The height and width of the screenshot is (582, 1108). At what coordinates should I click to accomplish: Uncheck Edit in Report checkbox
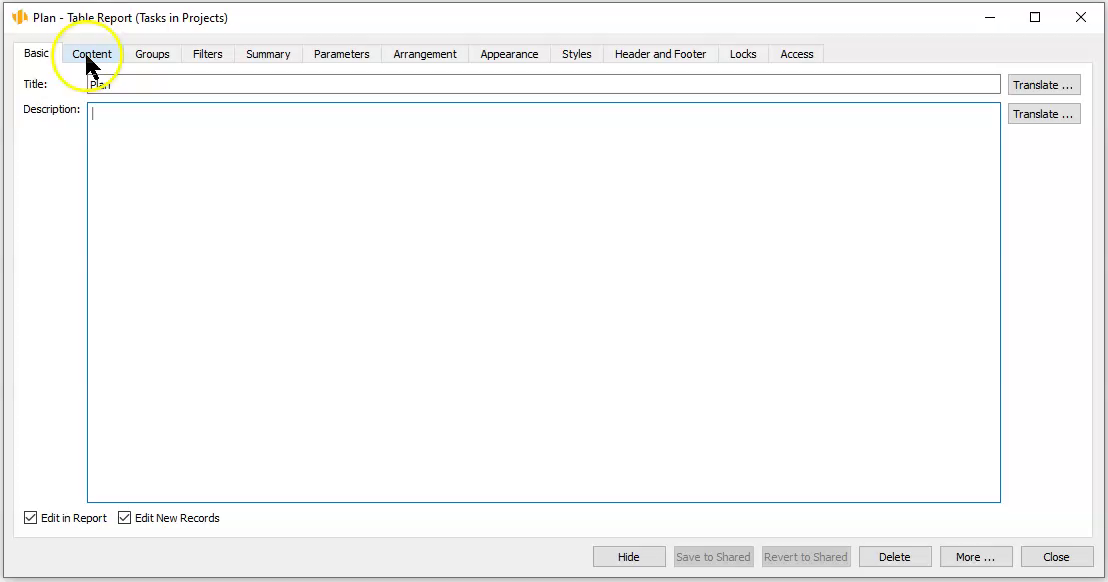pos(31,518)
